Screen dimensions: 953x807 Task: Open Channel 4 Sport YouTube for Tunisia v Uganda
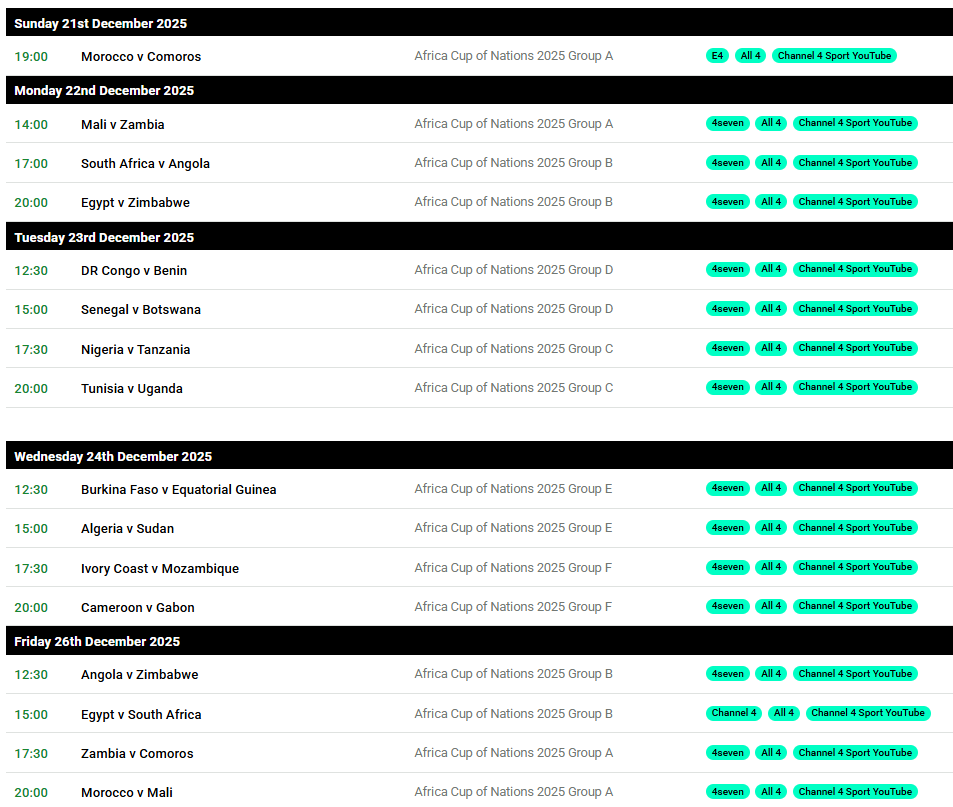coord(855,387)
